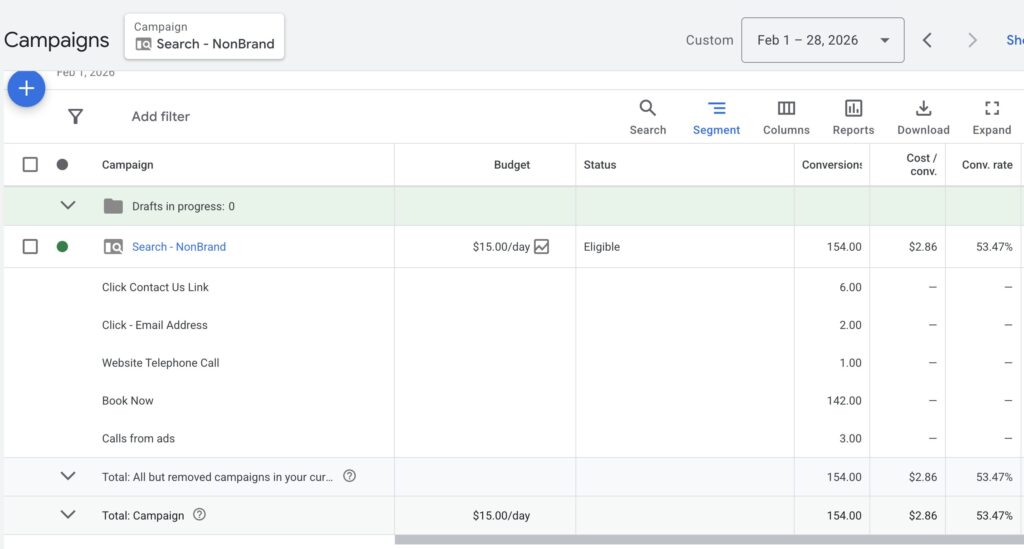Click the 142.00 conversions value
This screenshot has height=549, width=1024.
844,401
